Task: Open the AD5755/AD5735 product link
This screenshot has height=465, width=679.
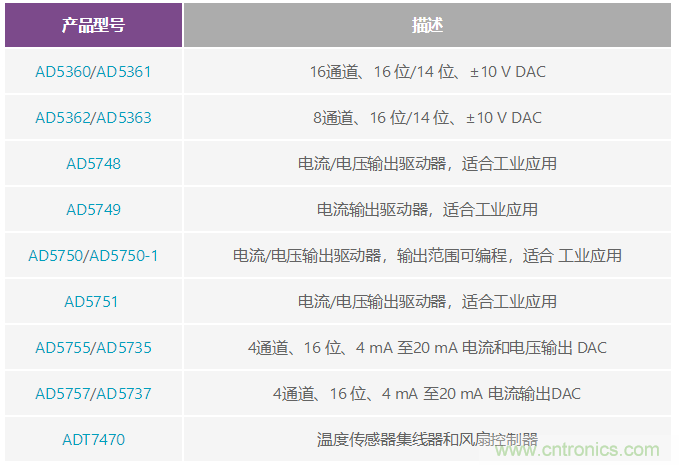Action: [x=93, y=348]
